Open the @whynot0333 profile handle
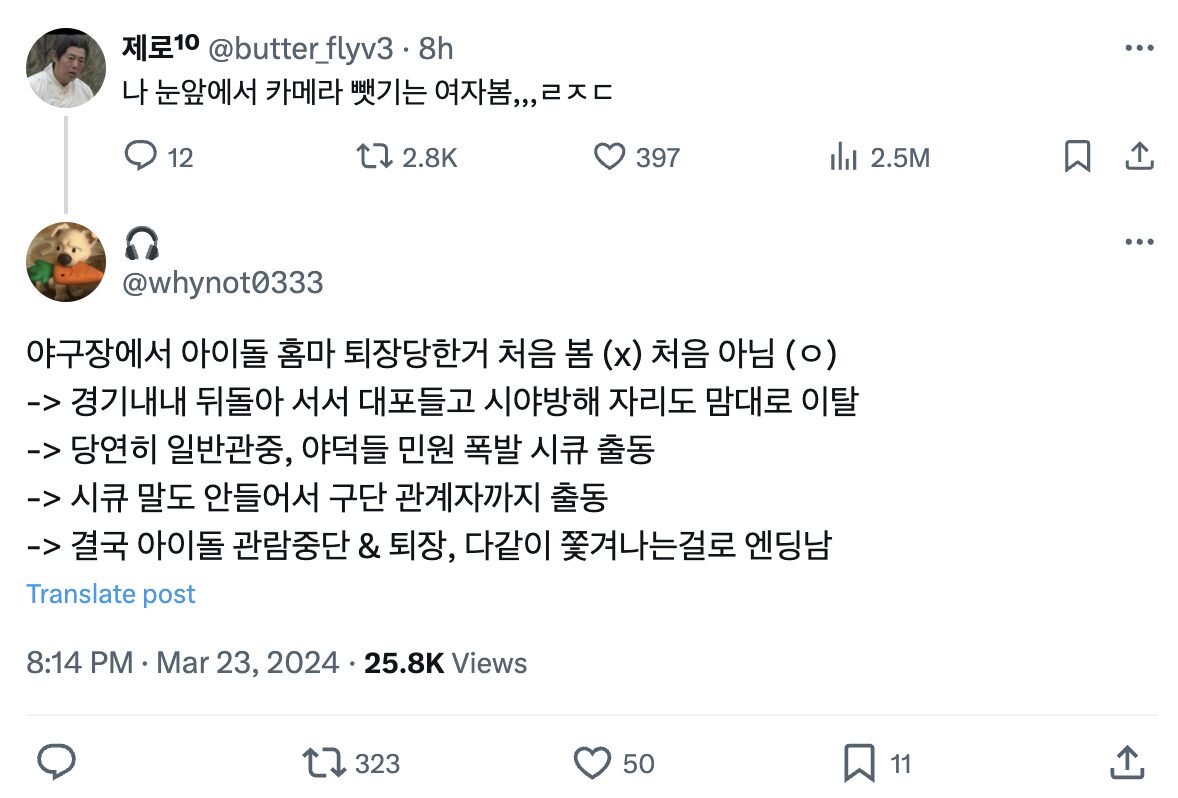The width and height of the screenshot is (1178, 798). 222,283
